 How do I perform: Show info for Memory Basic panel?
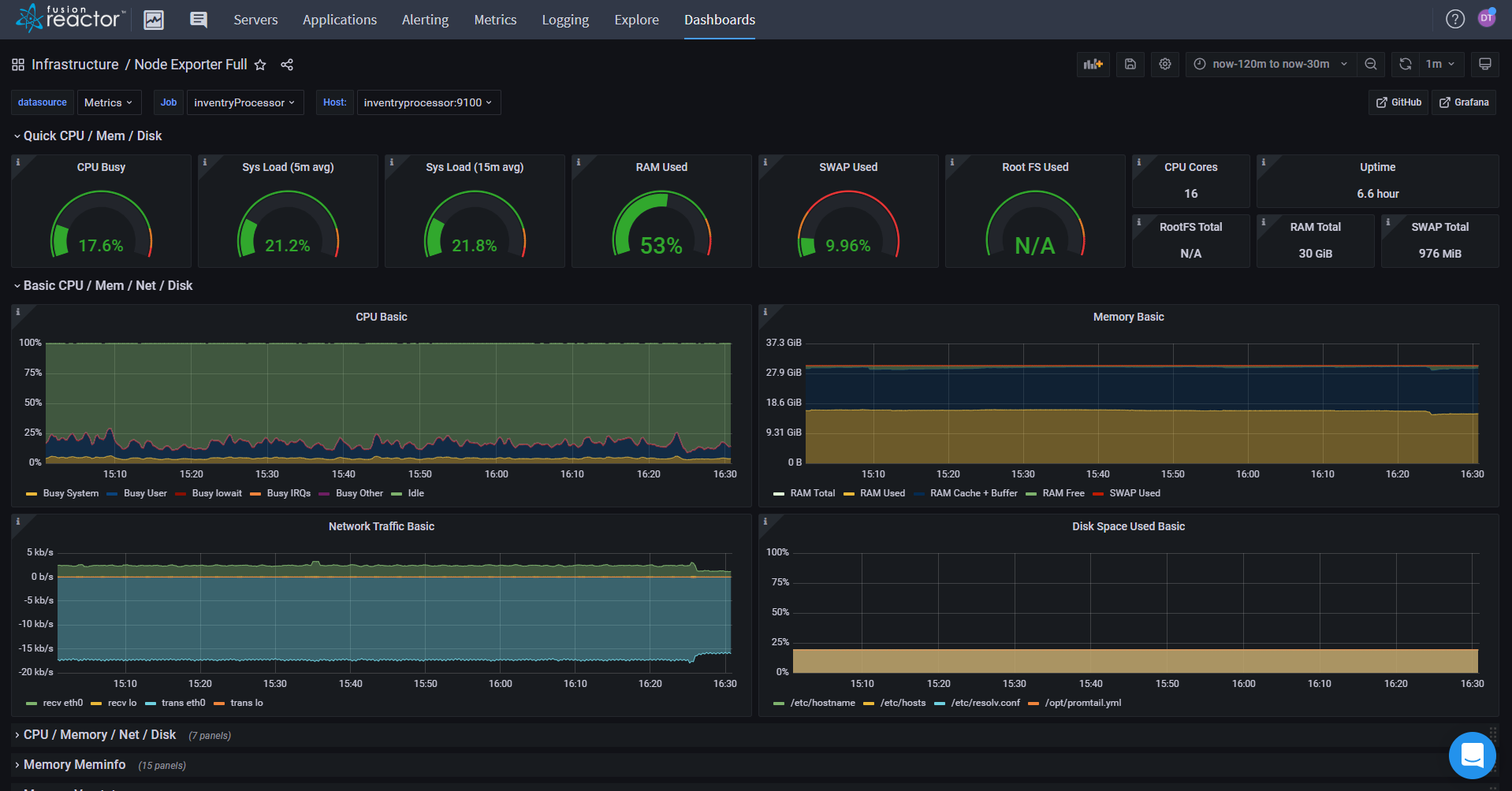[x=765, y=311]
